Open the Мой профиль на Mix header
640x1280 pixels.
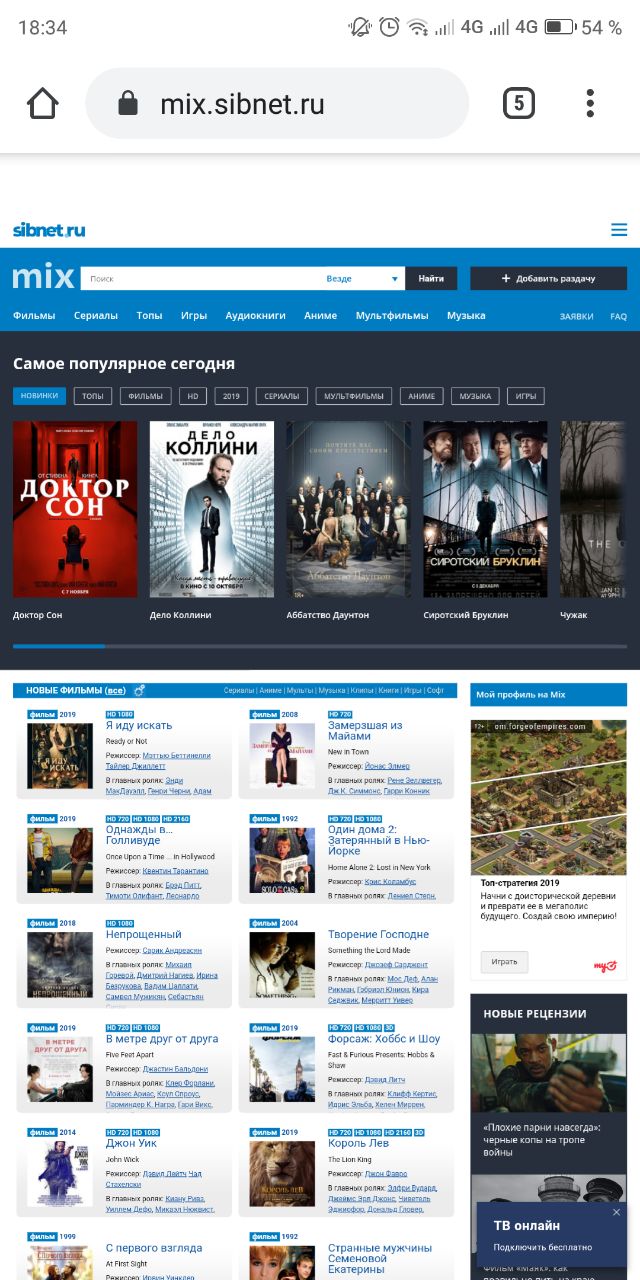click(548, 695)
